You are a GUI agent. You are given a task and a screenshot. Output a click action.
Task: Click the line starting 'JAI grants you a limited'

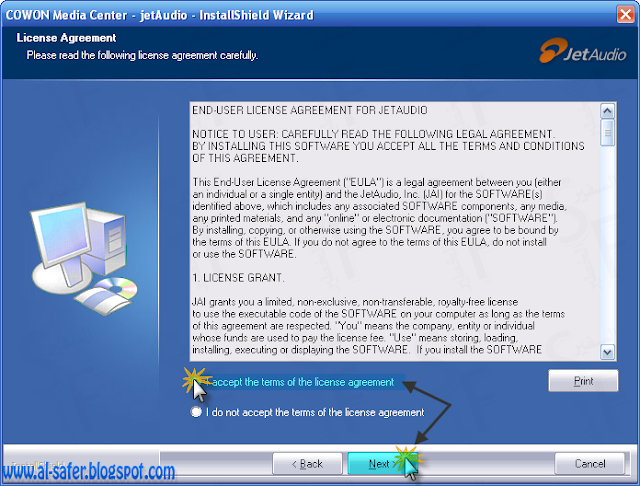pyautogui.click(x=355, y=302)
